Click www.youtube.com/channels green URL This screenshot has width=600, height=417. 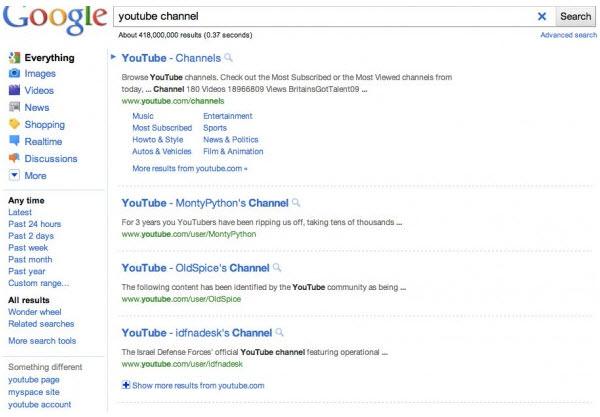[173, 101]
